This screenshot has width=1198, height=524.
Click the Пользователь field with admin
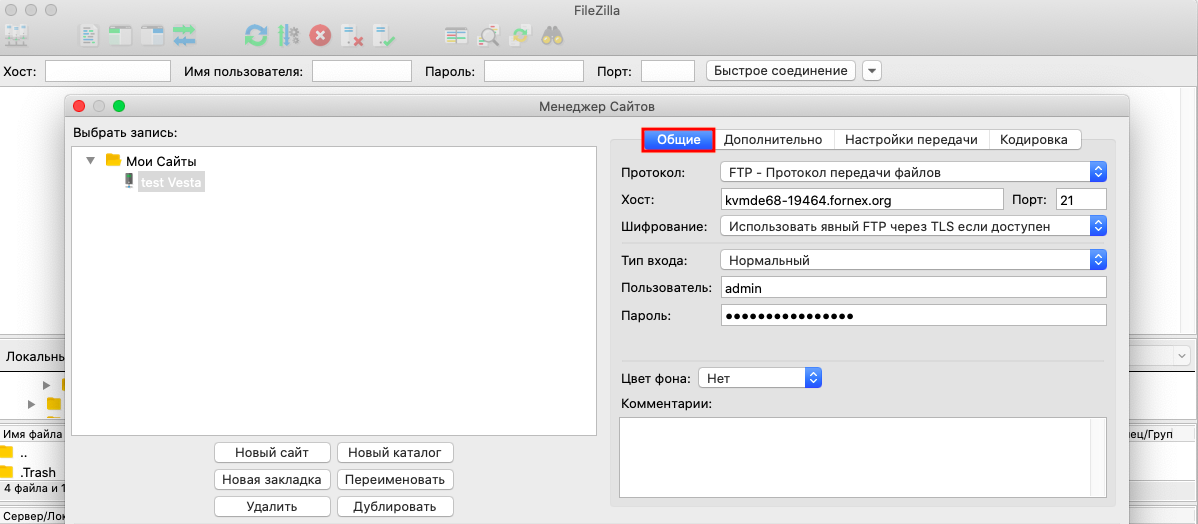(x=913, y=288)
